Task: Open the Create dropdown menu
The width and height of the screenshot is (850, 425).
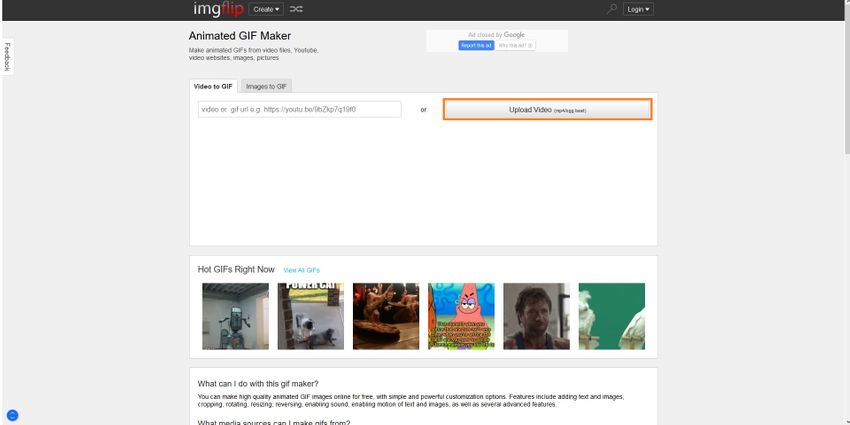Action: (x=266, y=9)
